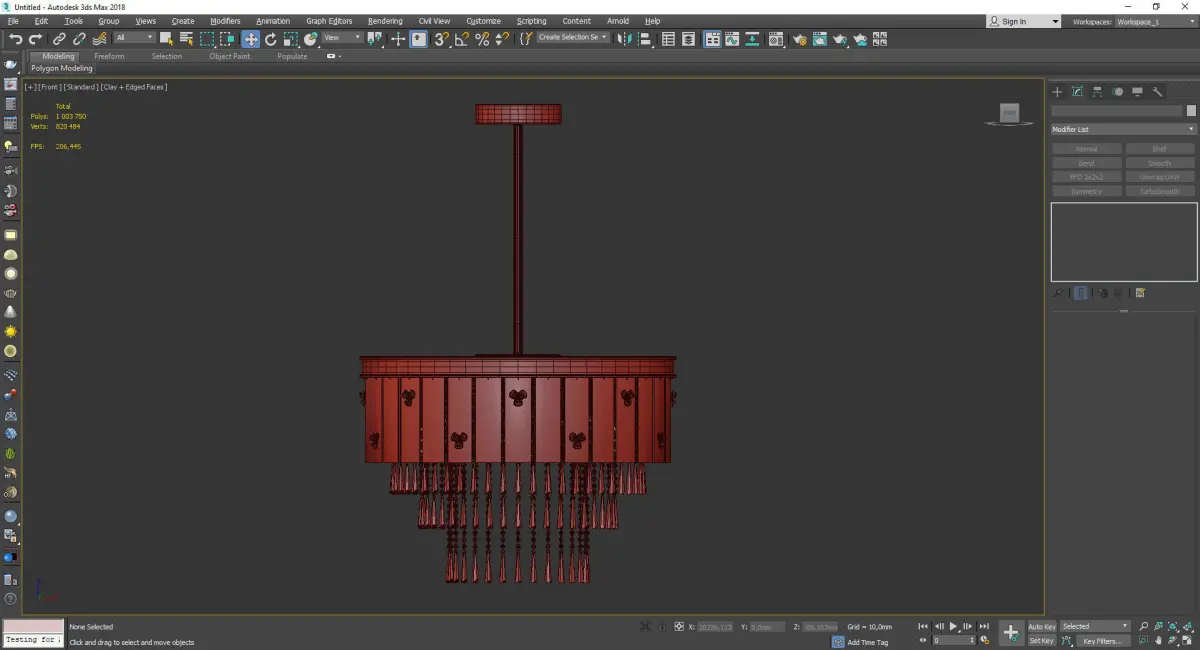This screenshot has height=650, width=1200.
Task: Open the Sign In dropdown
Action: tap(1023, 21)
